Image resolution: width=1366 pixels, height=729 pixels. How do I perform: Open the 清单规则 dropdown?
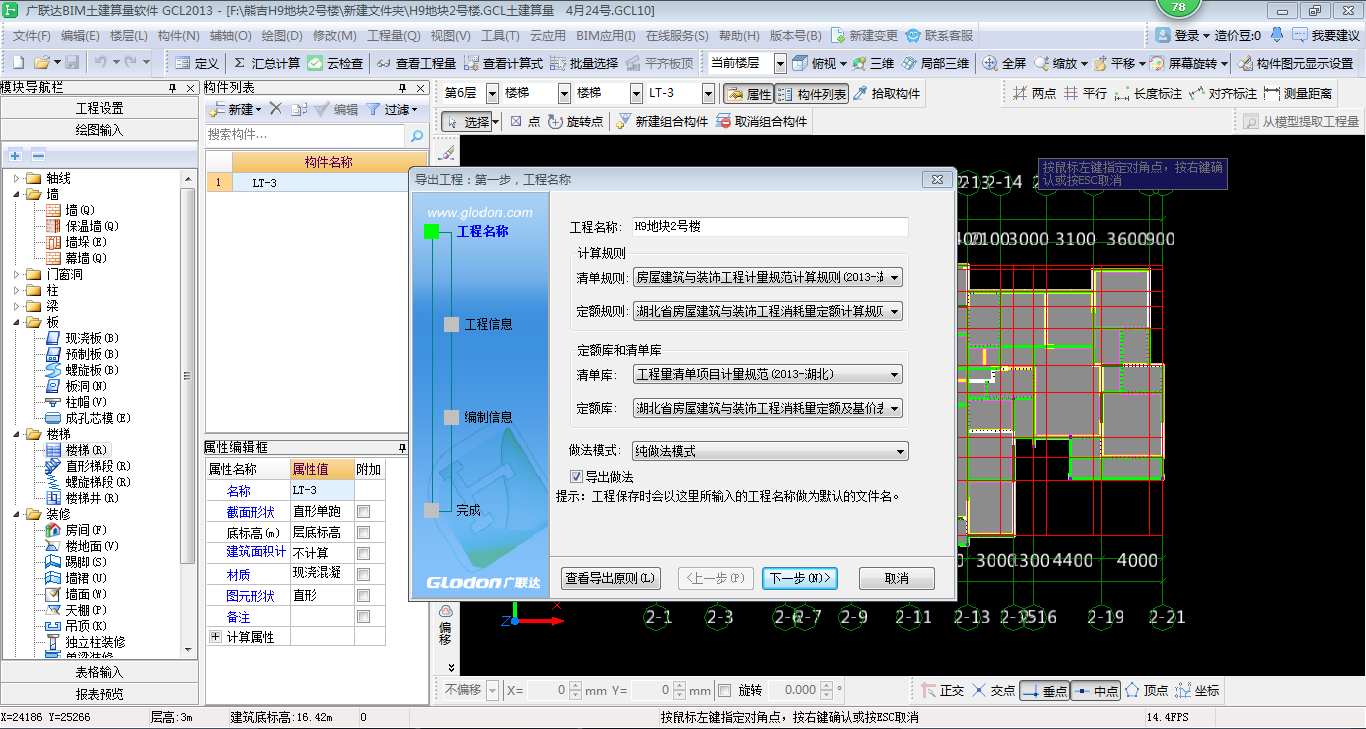893,278
